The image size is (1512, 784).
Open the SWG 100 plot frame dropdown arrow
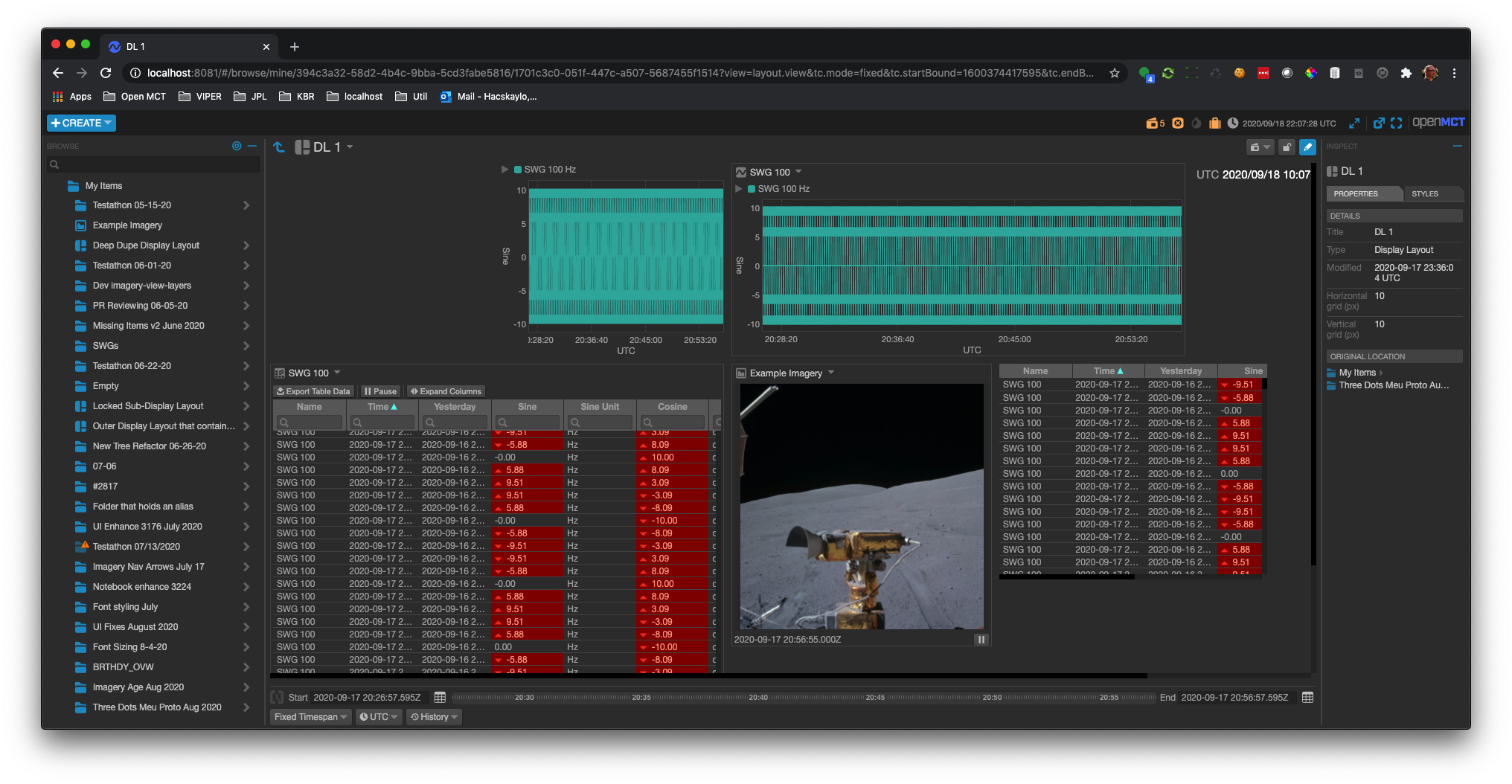[798, 172]
